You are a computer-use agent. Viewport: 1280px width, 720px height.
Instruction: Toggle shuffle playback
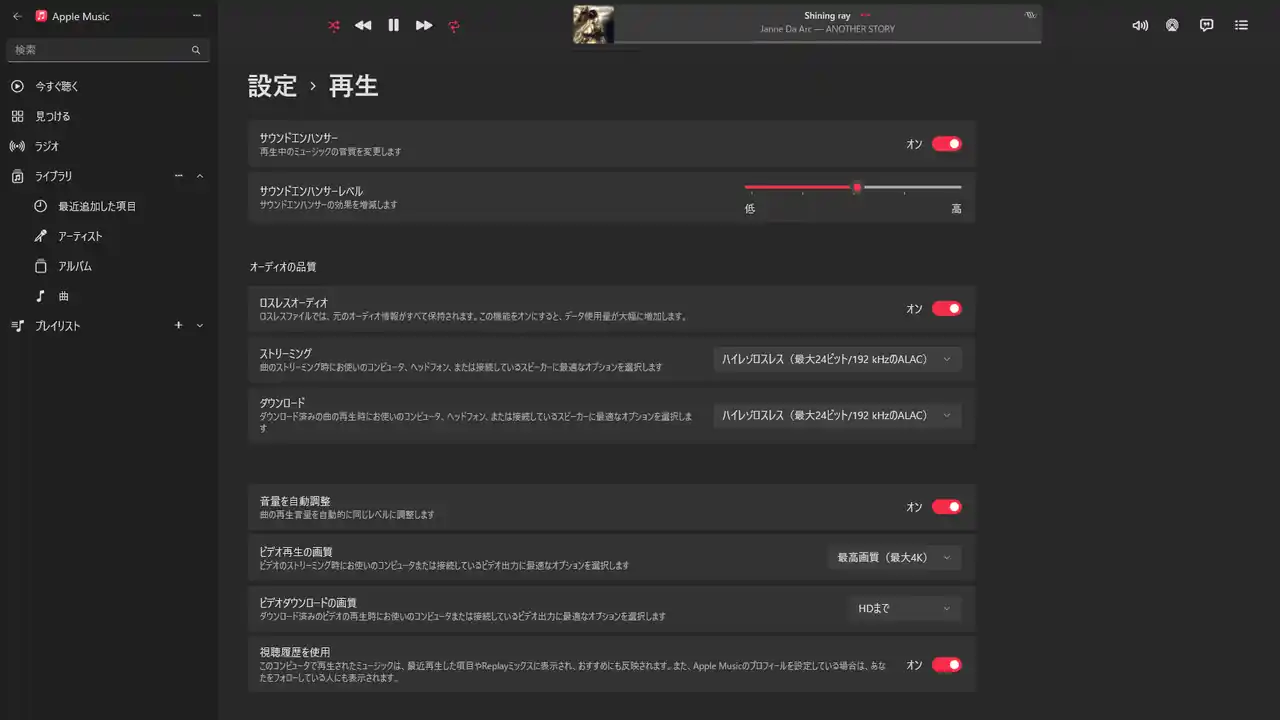pos(333,25)
